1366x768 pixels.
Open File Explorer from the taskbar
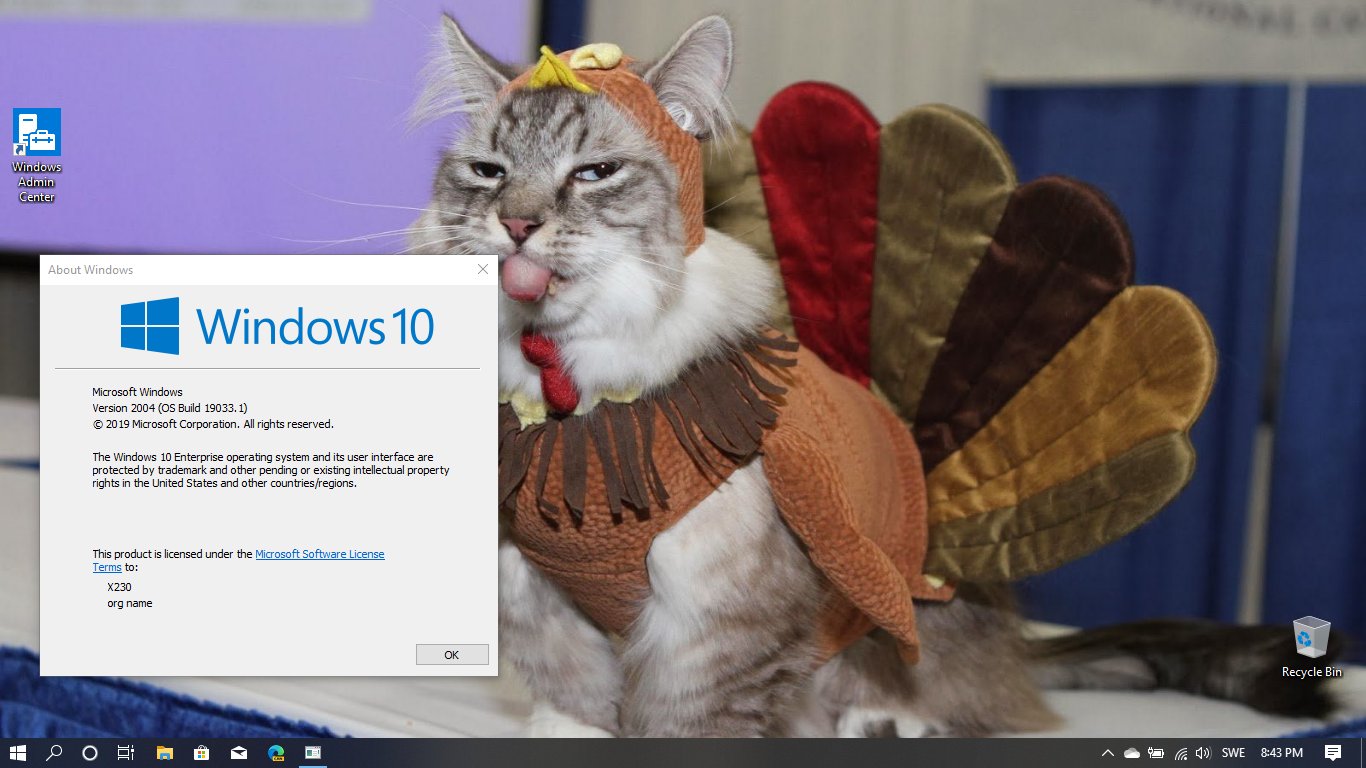pyautogui.click(x=165, y=753)
